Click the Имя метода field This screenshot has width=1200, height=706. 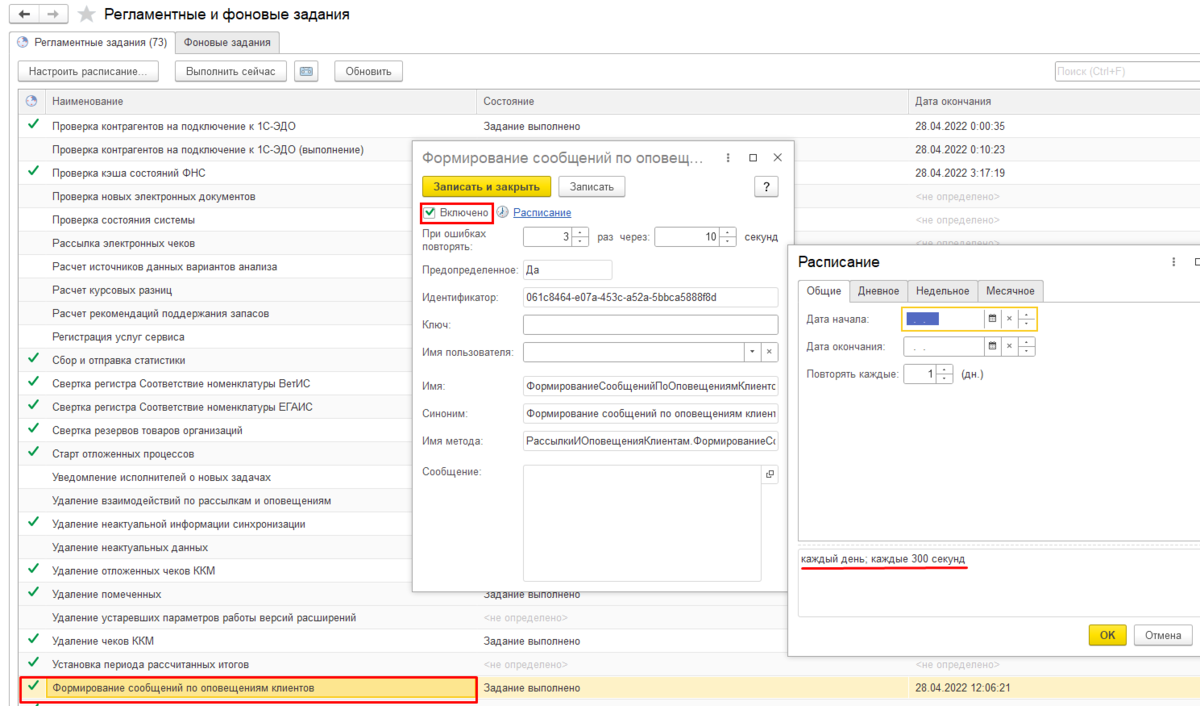(x=650, y=441)
